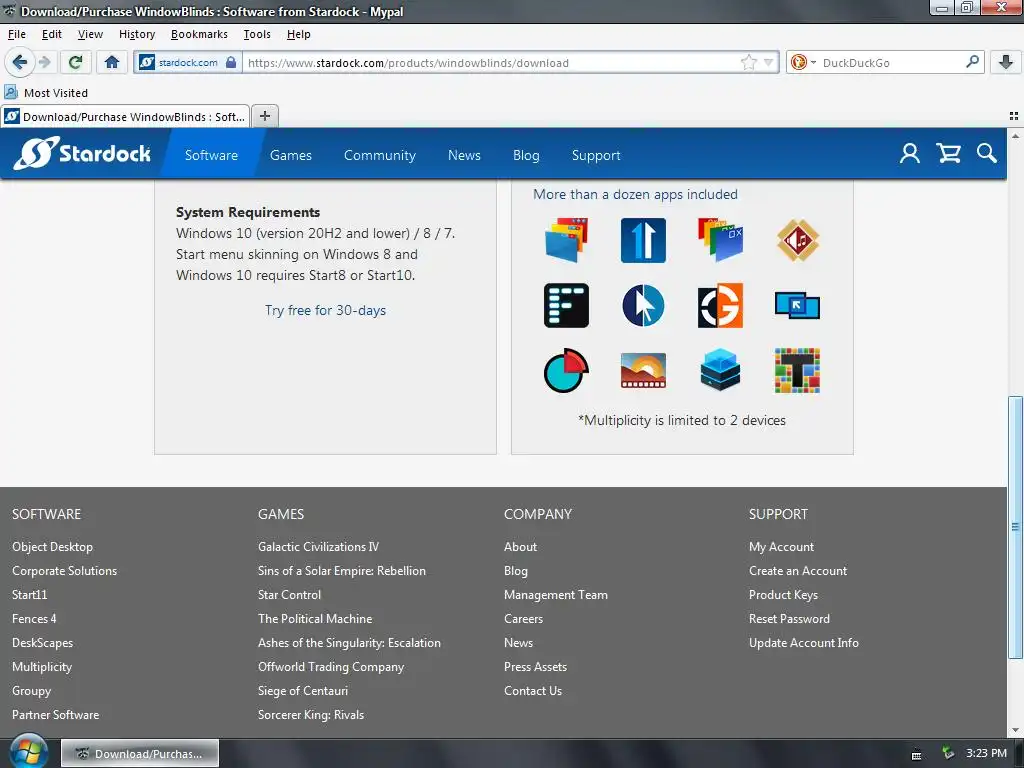The height and width of the screenshot is (768, 1024).
Task: Open the Tools menu
Action: [x=257, y=34]
